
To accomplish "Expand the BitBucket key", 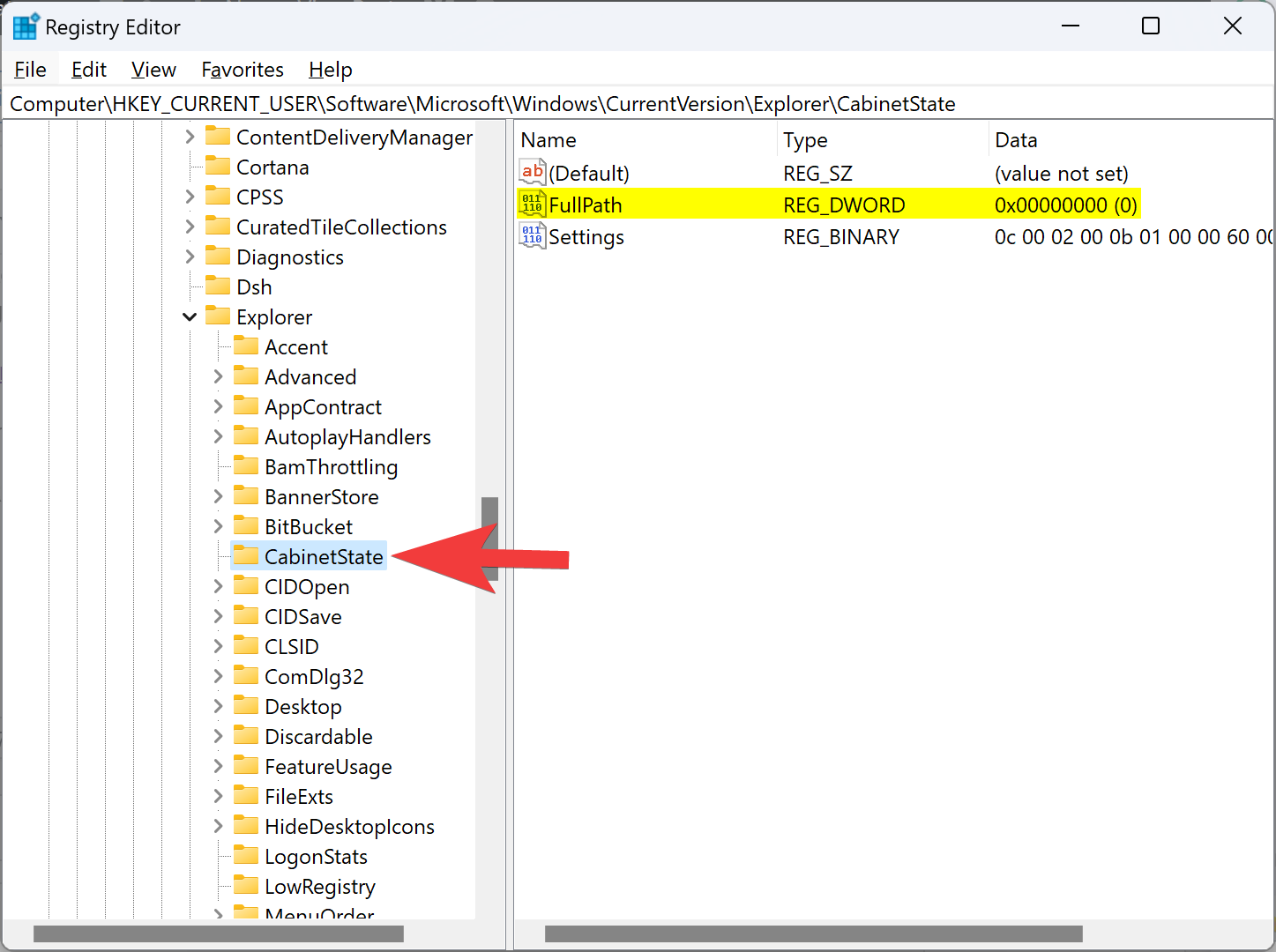I will (x=218, y=526).
